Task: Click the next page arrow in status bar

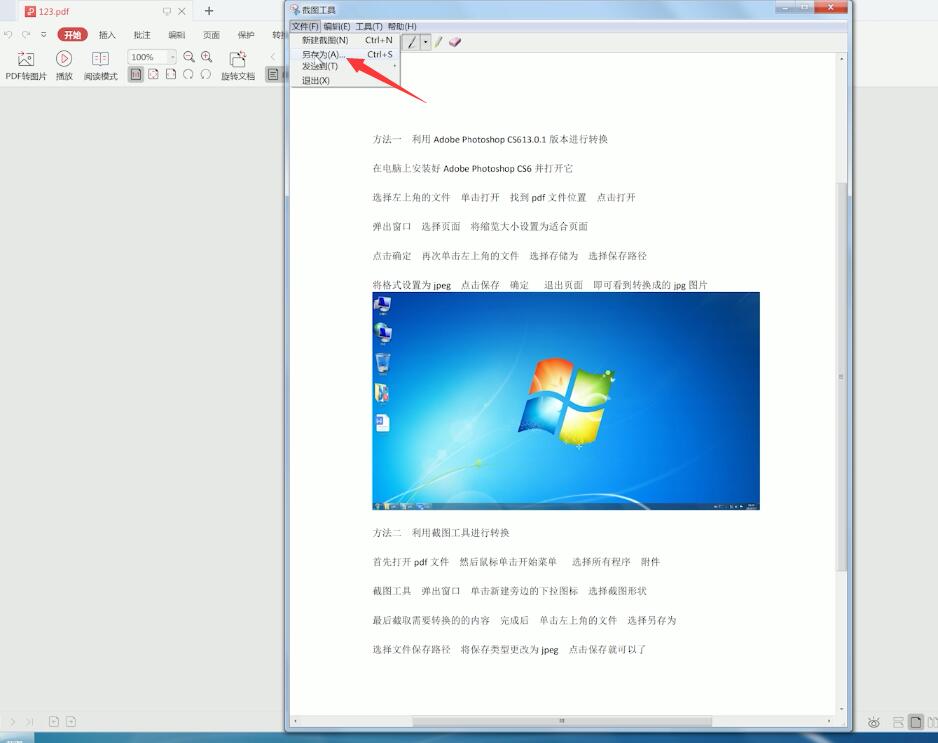Action: (13, 722)
